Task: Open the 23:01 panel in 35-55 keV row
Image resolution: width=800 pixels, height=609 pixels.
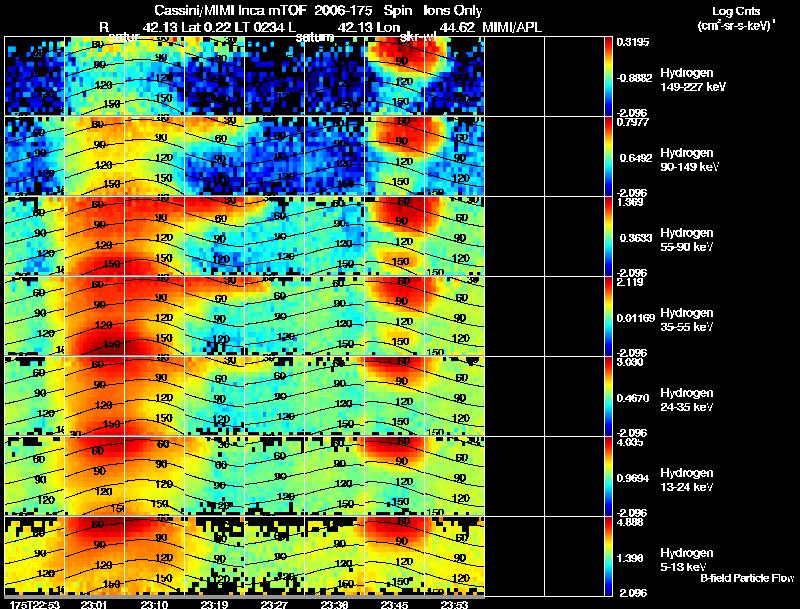Action: coord(94,316)
